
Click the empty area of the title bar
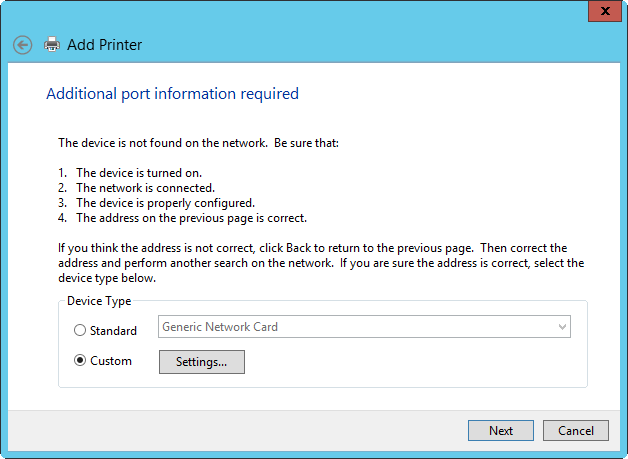pos(300,12)
